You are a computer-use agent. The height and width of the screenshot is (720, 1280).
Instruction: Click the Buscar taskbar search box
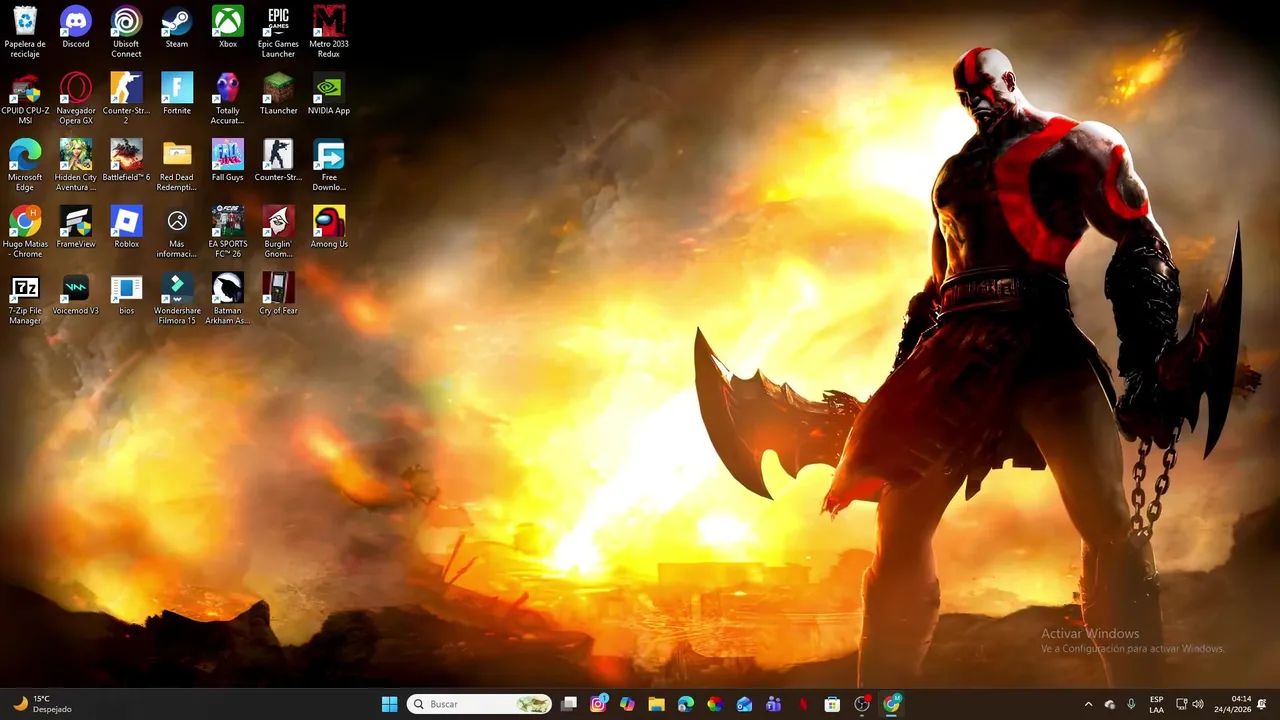tap(479, 704)
